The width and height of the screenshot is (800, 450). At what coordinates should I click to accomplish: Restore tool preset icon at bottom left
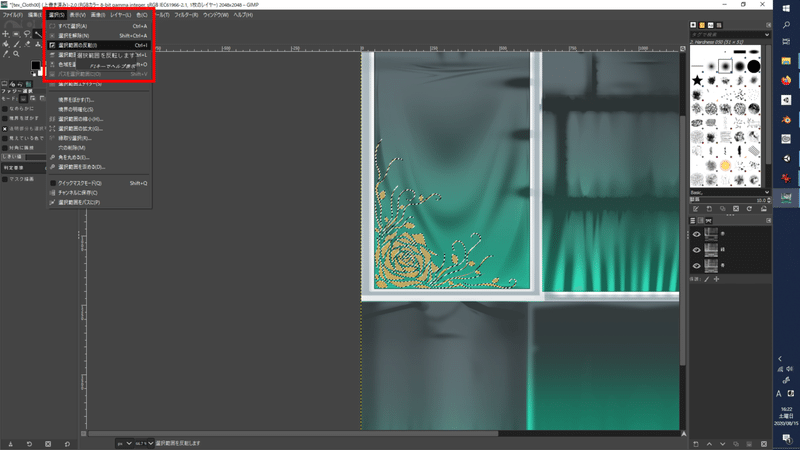(x=29, y=444)
